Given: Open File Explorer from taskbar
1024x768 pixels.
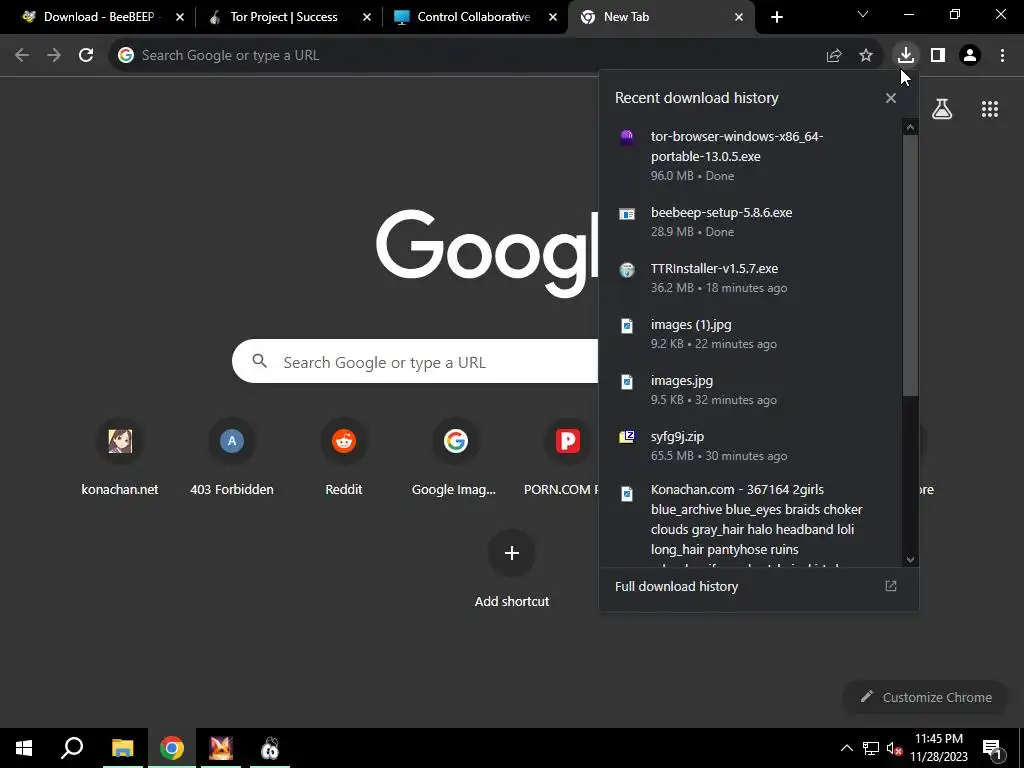Looking at the screenshot, I should coord(122,748).
